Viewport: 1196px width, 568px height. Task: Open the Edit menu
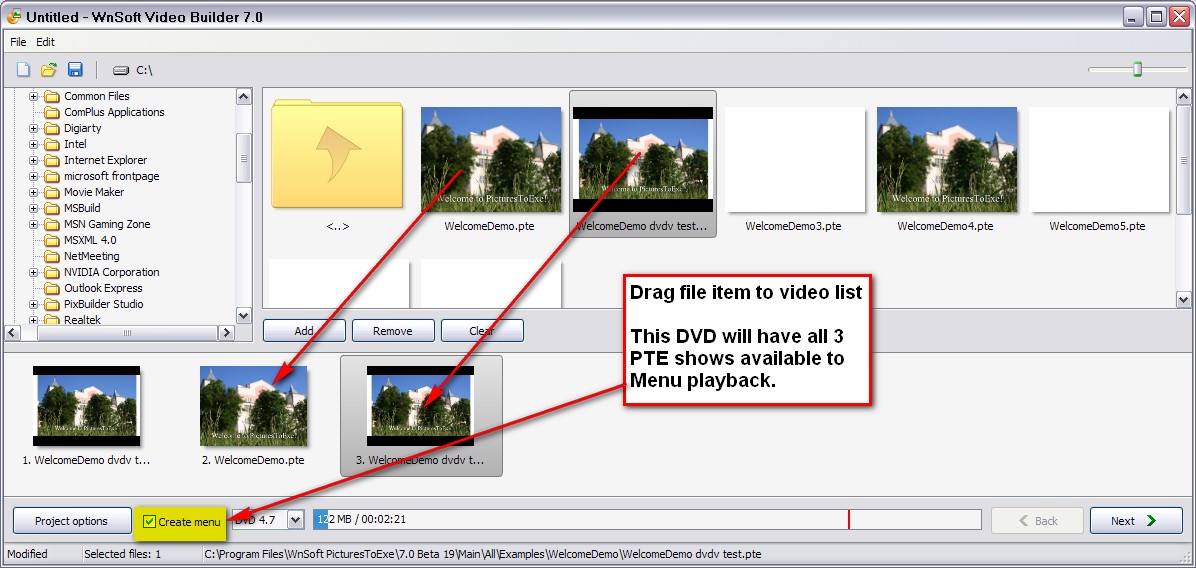tap(46, 42)
